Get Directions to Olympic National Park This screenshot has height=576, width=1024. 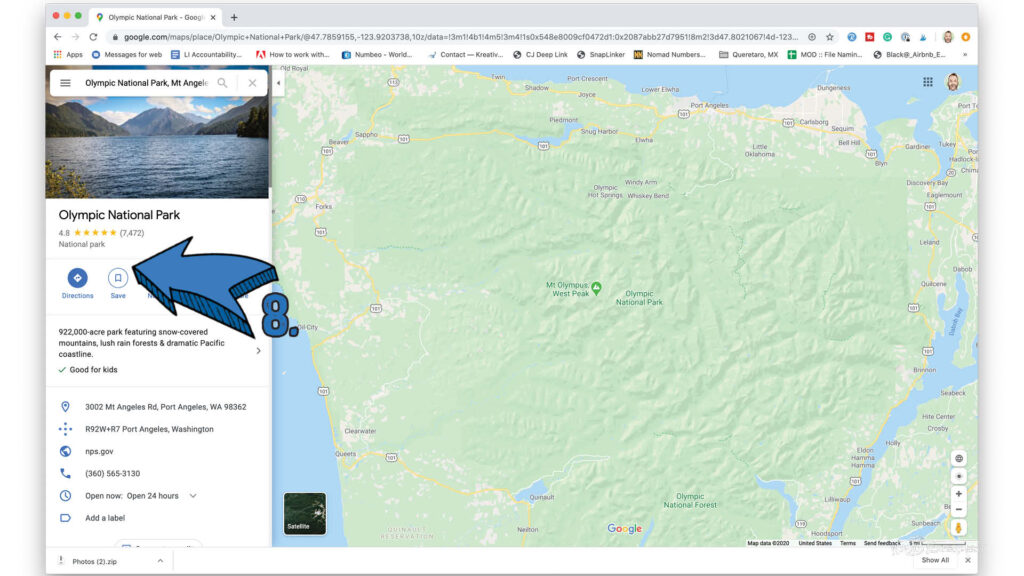coord(77,283)
